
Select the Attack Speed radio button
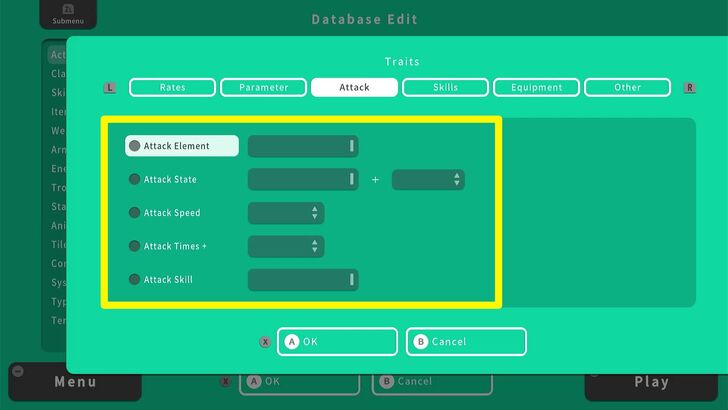[134, 213]
